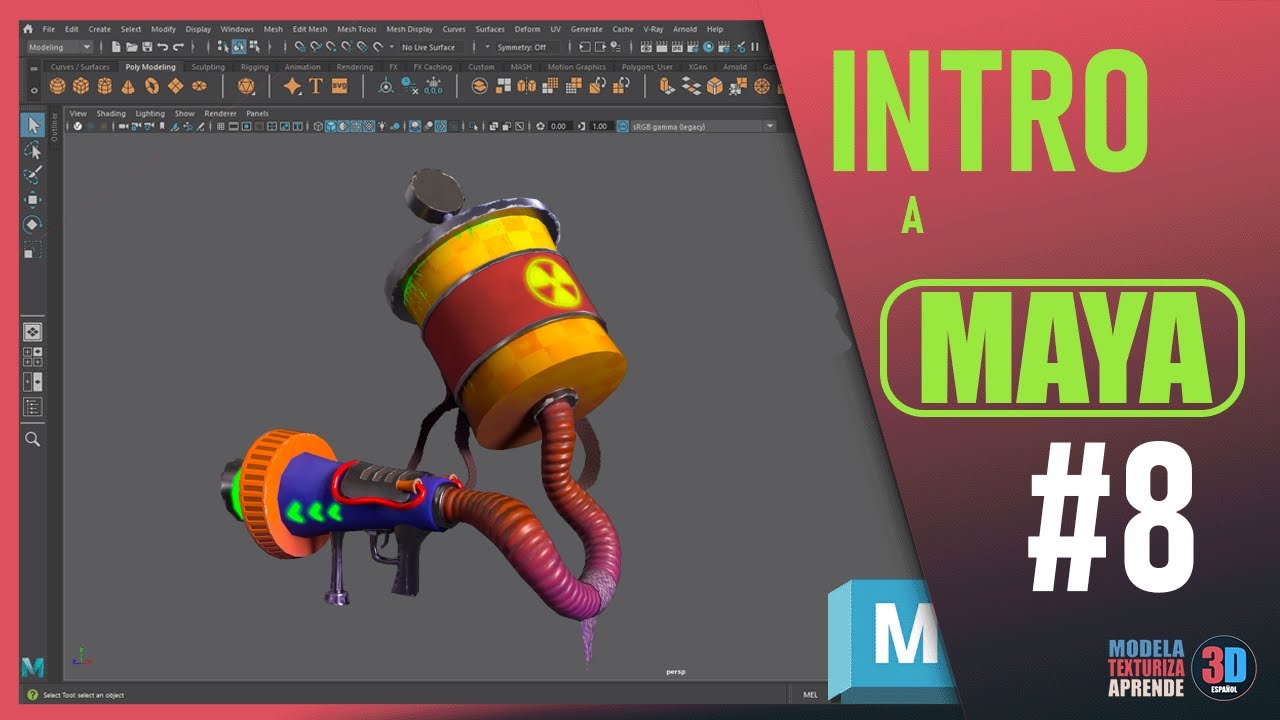Toggle viewport grid display

(x=220, y=126)
